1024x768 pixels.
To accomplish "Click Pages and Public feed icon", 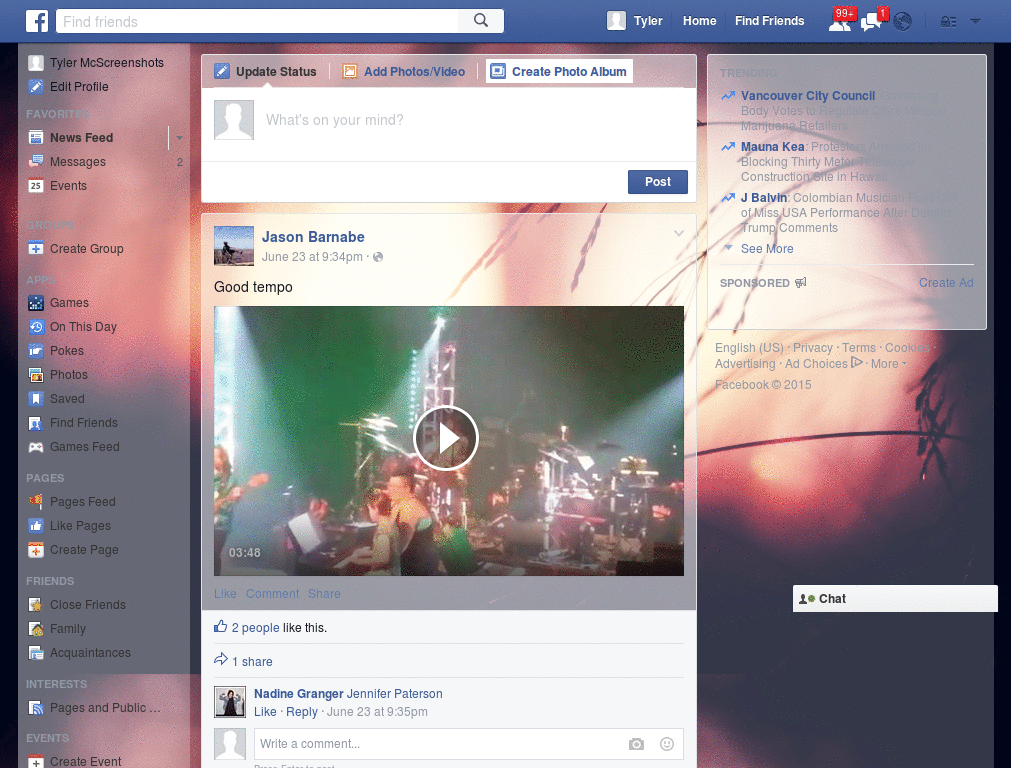I will click(36, 708).
